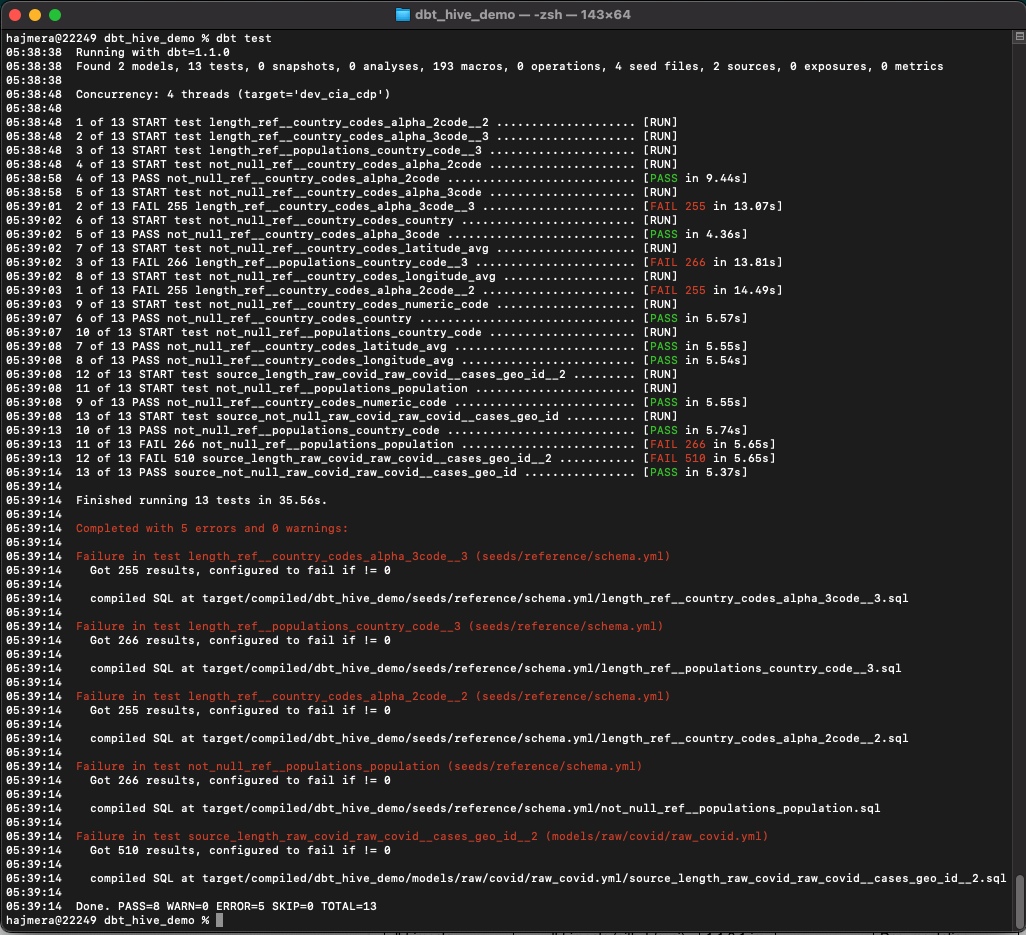Click the first timestamp 05:38:38
Image resolution: width=1026 pixels, height=935 pixels.
30,52
